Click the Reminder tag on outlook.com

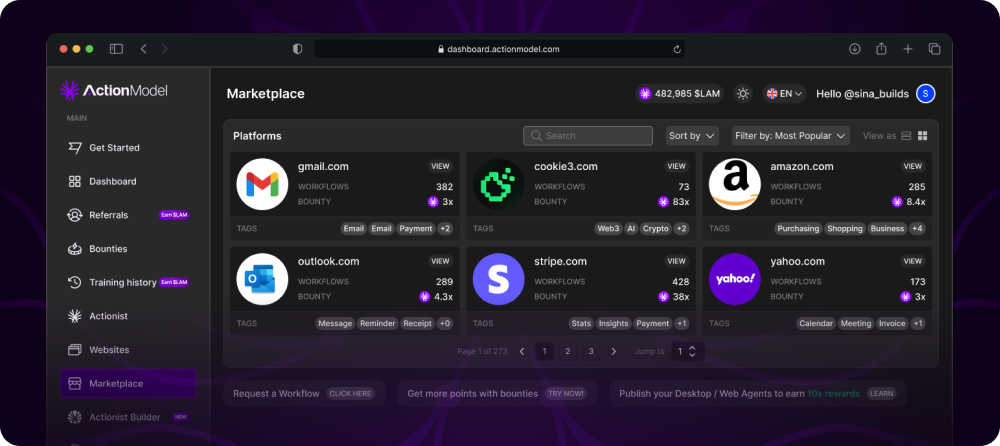pyautogui.click(x=378, y=323)
